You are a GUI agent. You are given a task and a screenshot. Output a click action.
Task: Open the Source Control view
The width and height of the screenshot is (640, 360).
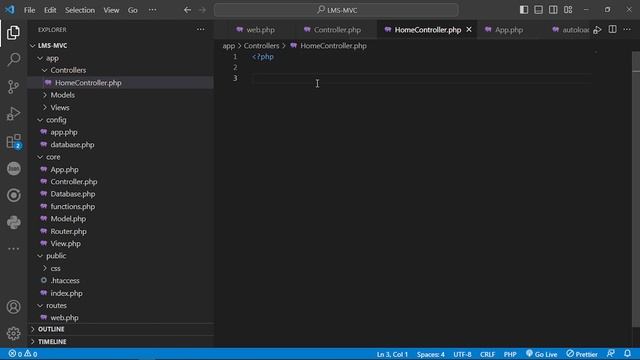pyautogui.click(x=13, y=87)
